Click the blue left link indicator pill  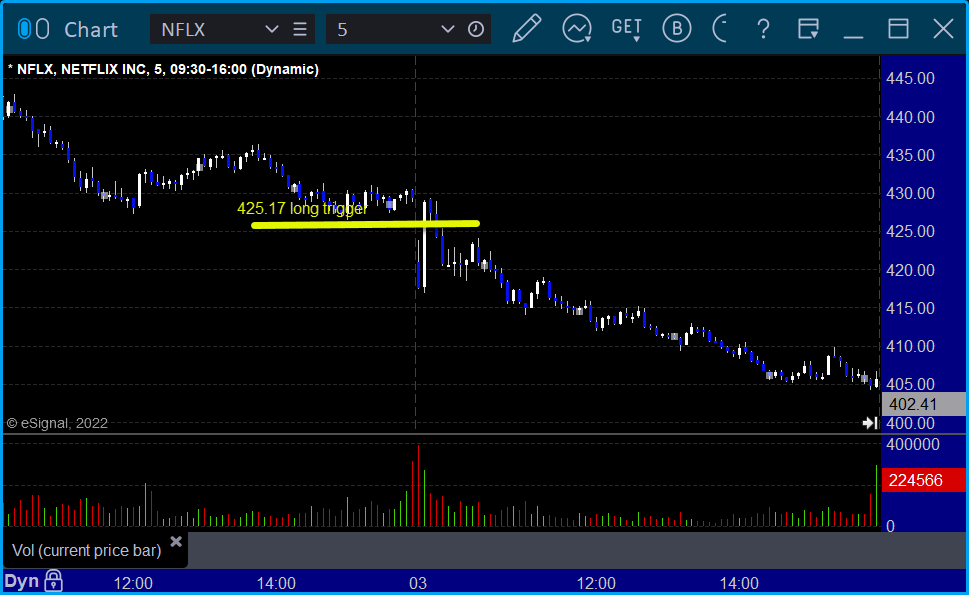point(23,29)
